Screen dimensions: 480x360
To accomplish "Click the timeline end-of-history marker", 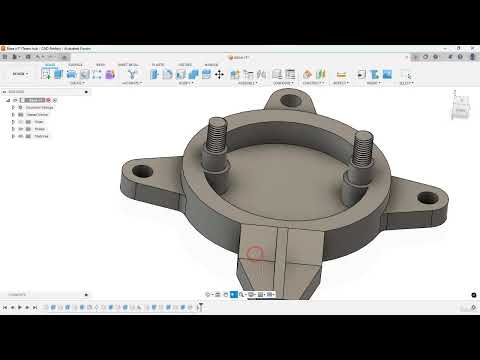I will (200, 307).
